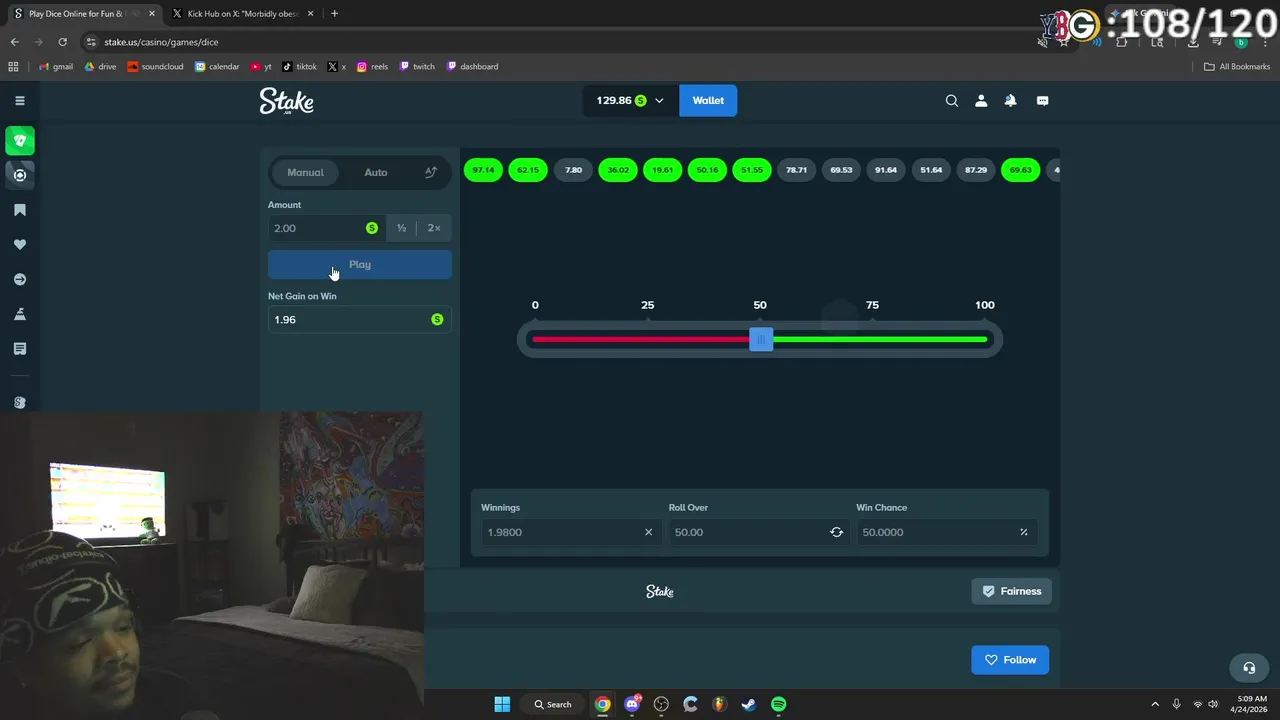This screenshot has height=720, width=1280.
Task: Open the twitch bookmark
Action: 417,67
